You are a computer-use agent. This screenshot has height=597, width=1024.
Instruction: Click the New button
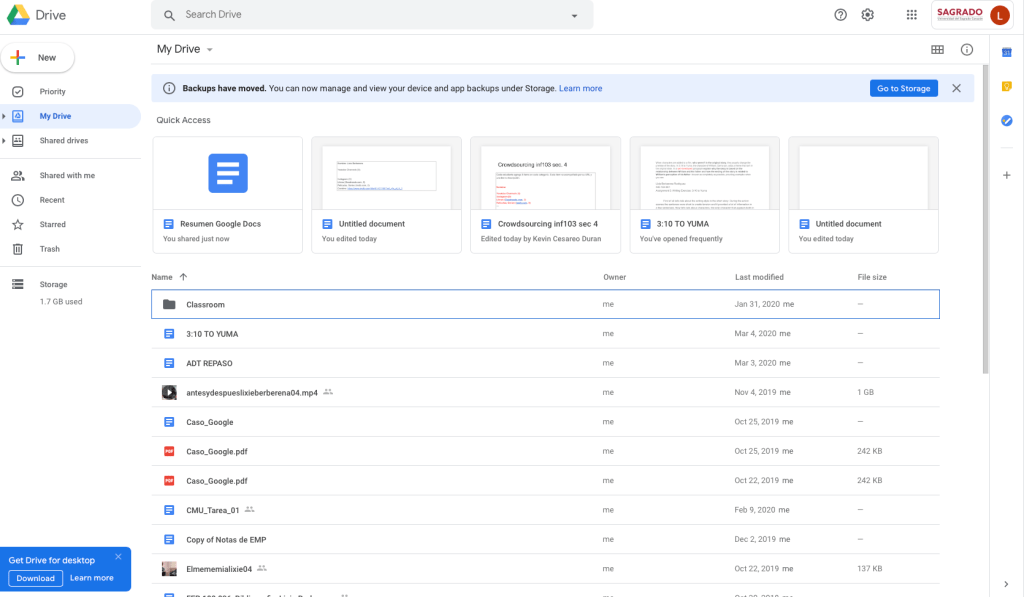coord(37,57)
